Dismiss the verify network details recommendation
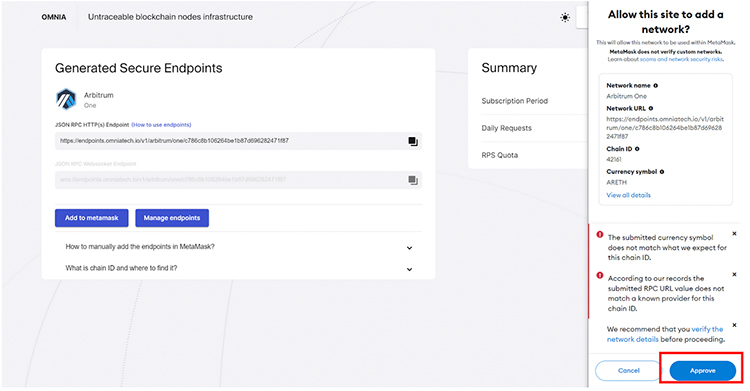 coord(734,325)
